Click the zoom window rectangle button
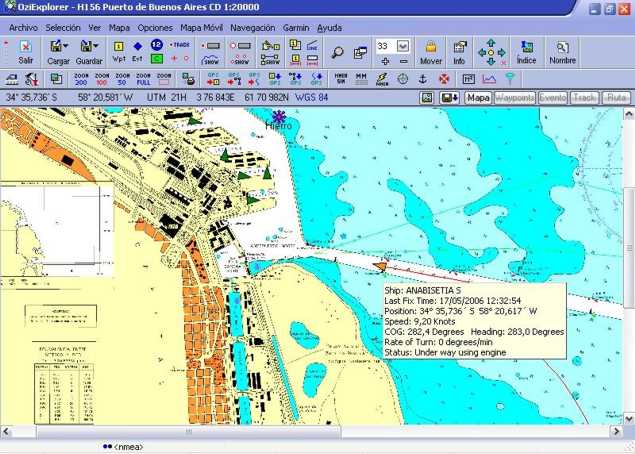 (164, 79)
